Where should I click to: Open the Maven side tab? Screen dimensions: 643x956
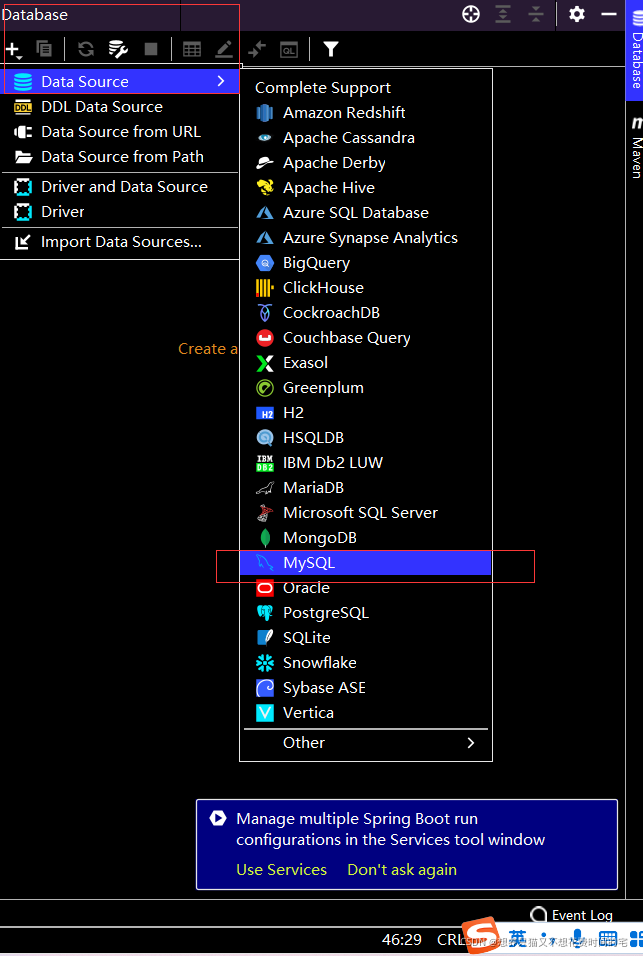(x=636, y=147)
